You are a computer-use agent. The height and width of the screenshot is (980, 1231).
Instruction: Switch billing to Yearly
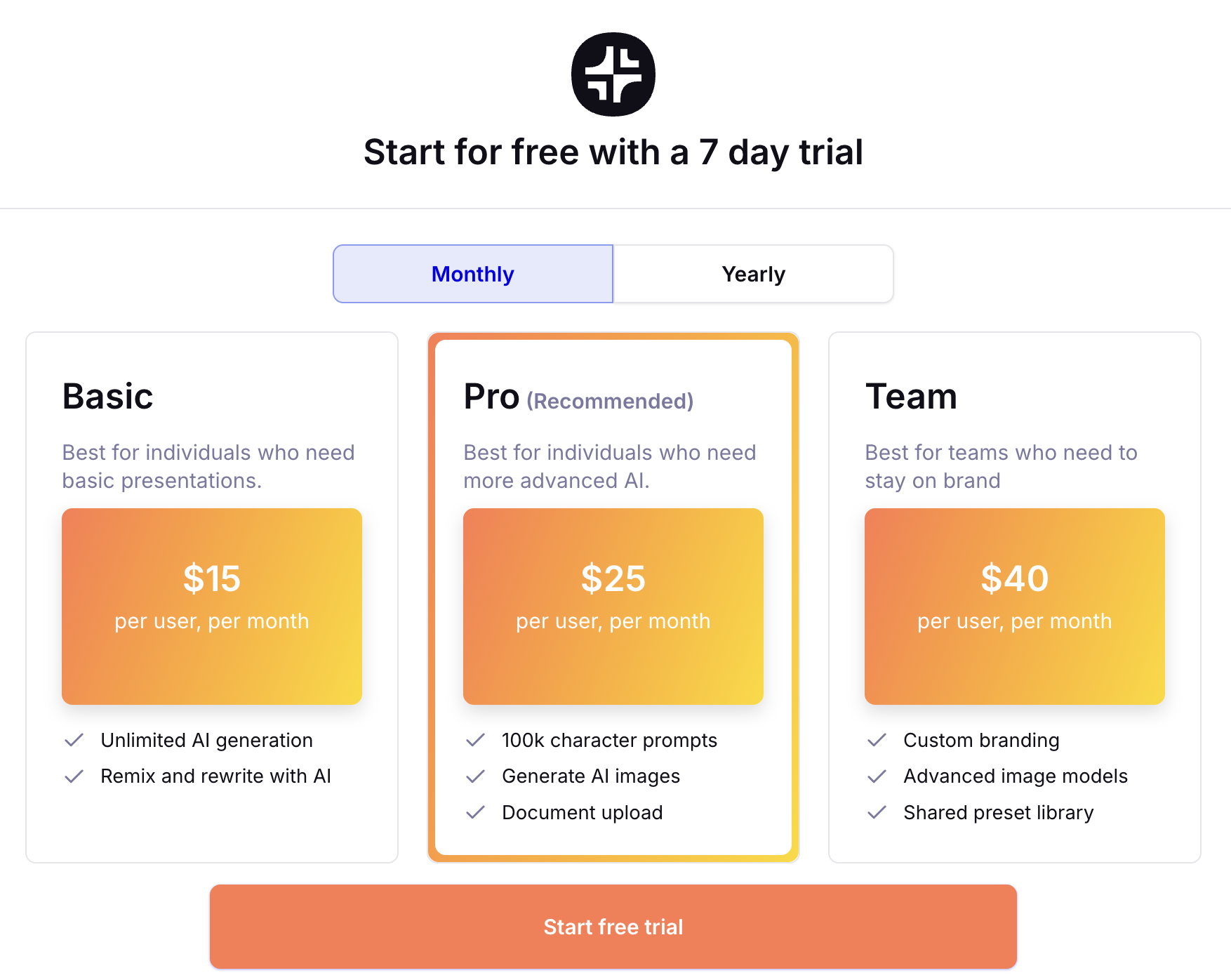[x=753, y=274]
